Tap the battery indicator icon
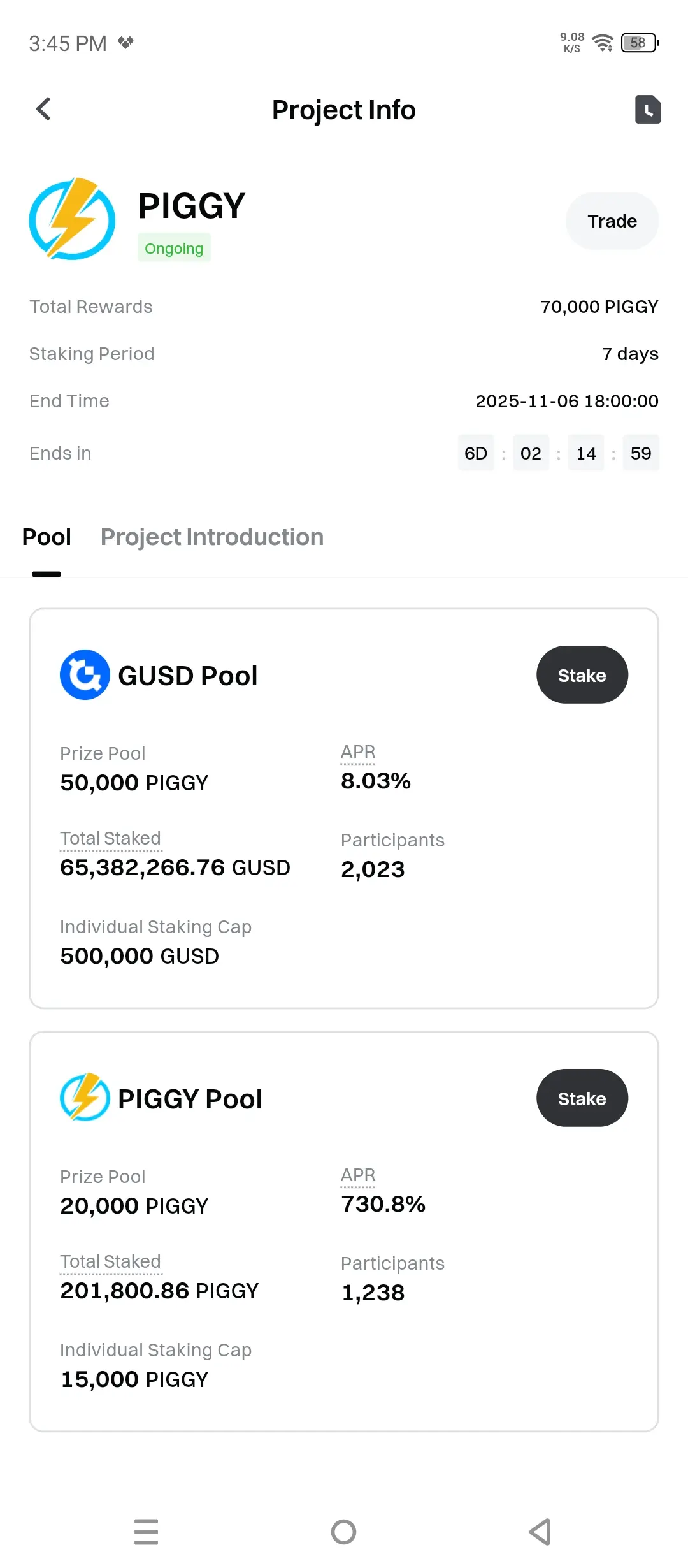 [x=640, y=43]
